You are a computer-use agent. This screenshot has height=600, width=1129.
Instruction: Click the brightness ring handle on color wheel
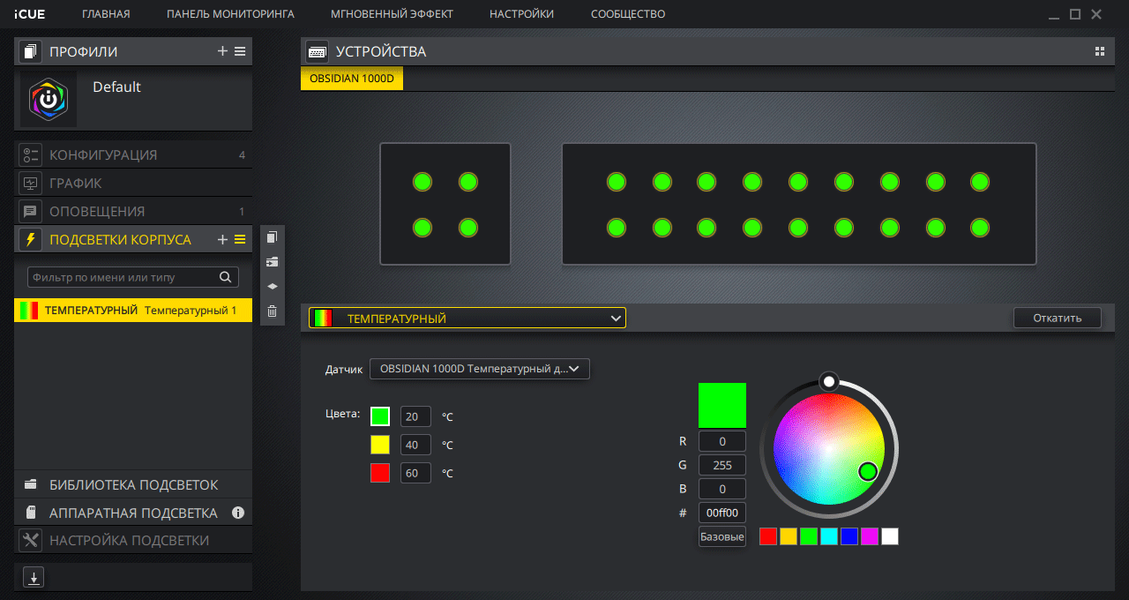[x=829, y=381]
